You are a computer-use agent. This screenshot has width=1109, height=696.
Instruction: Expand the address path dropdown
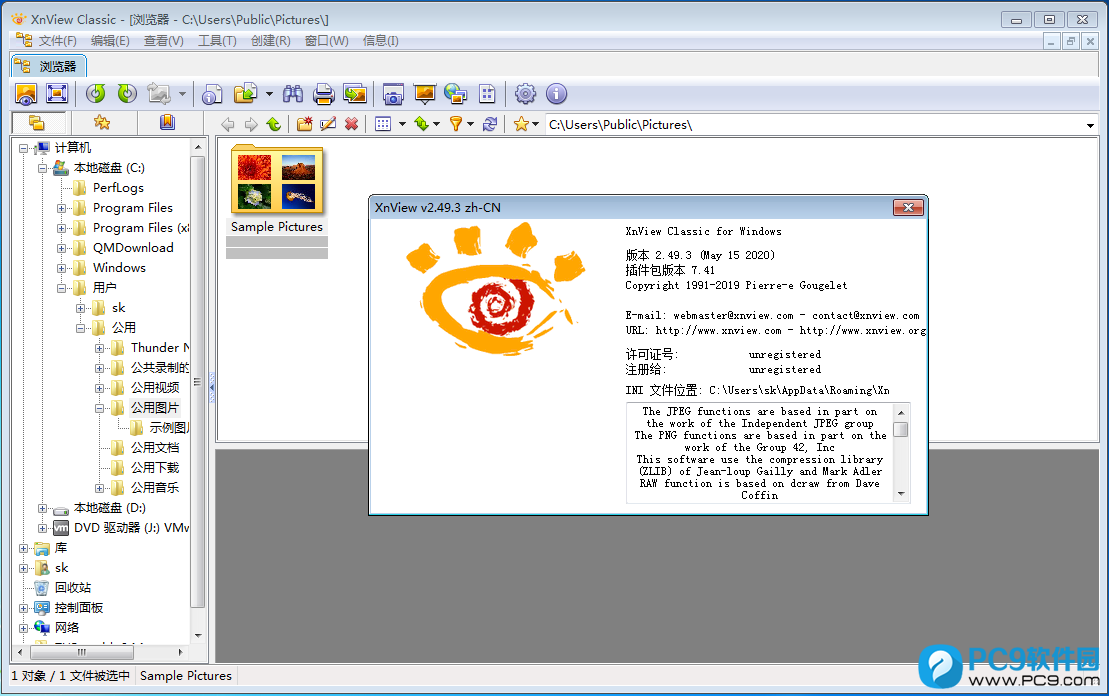point(1090,125)
